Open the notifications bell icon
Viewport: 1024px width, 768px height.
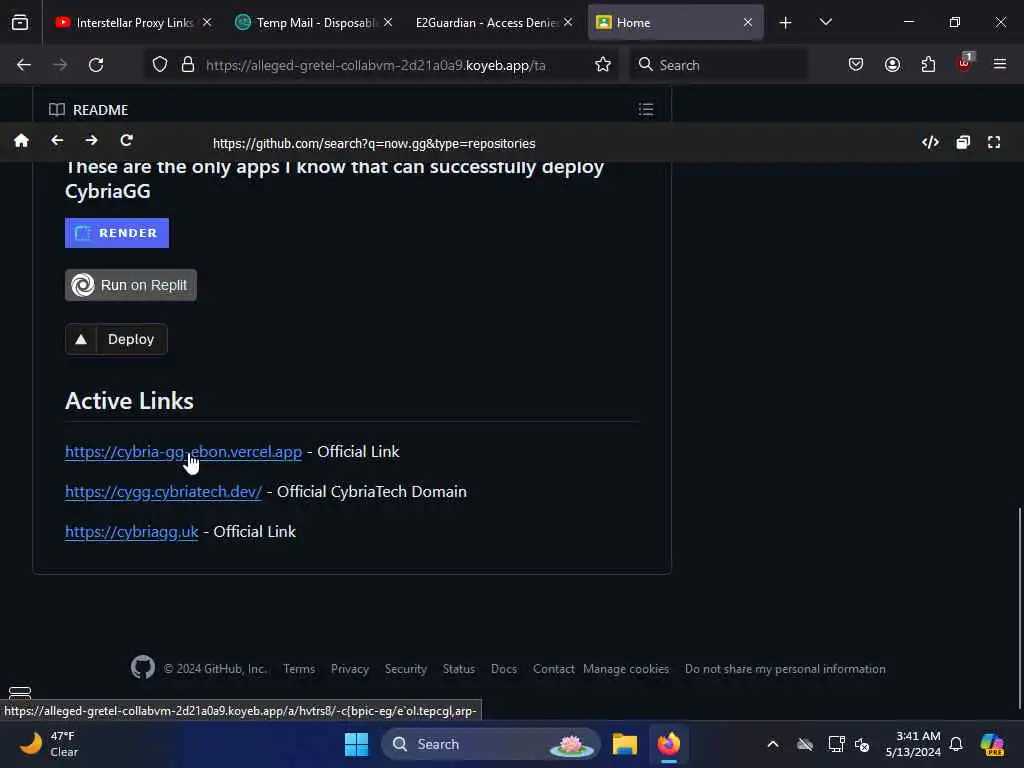coord(956,744)
